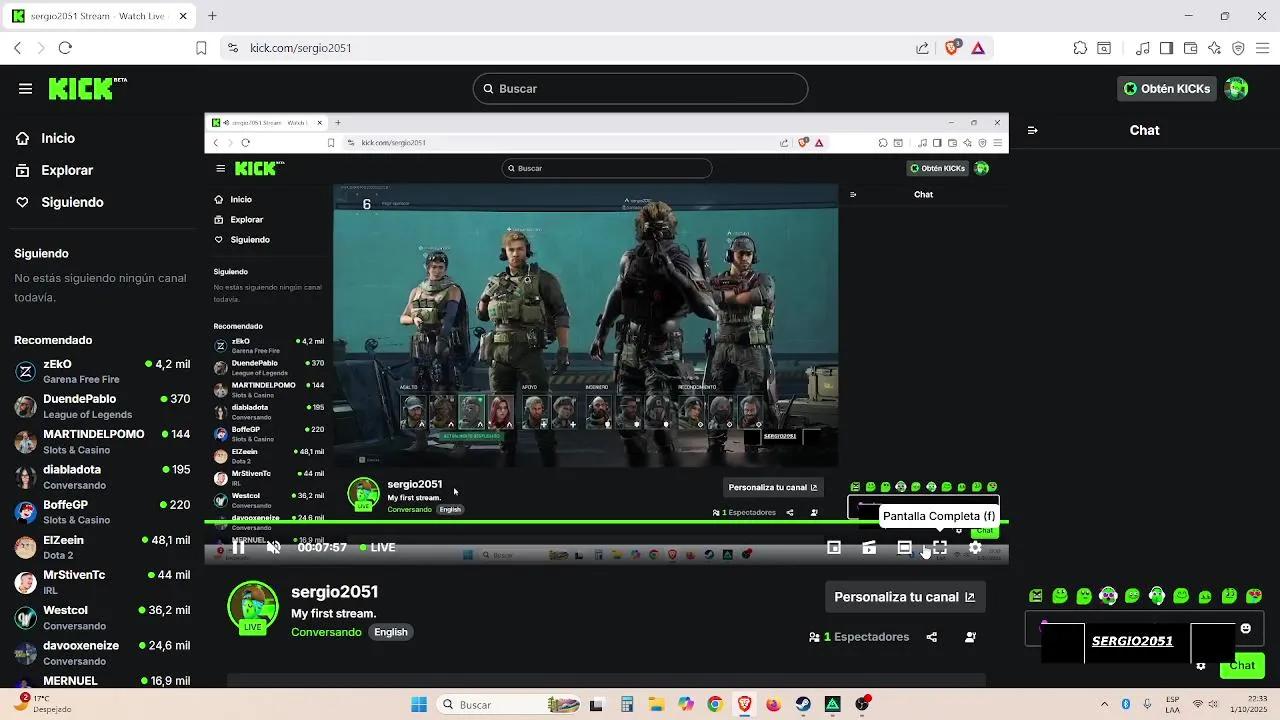Click the English language tag
The height and width of the screenshot is (720, 1280).
pyautogui.click(x=391, y=632)
